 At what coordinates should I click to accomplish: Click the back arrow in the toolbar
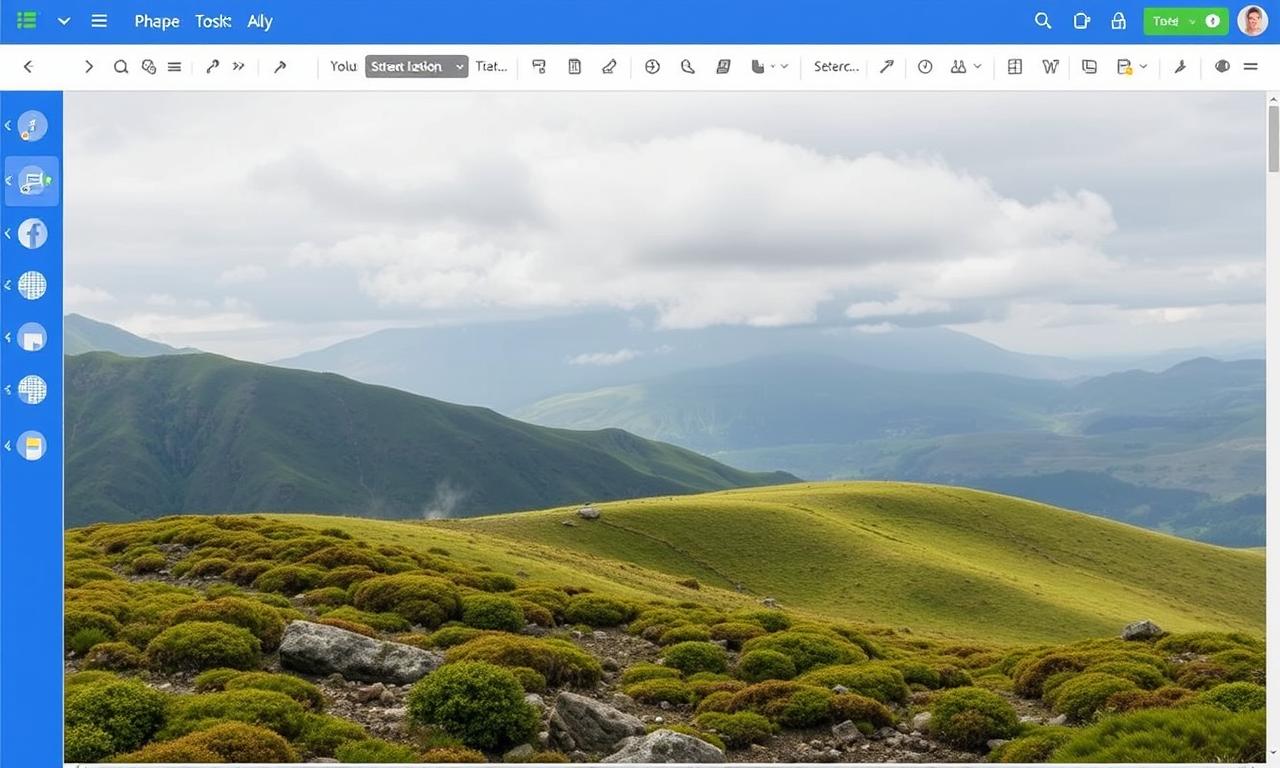[x=28, y=67]
